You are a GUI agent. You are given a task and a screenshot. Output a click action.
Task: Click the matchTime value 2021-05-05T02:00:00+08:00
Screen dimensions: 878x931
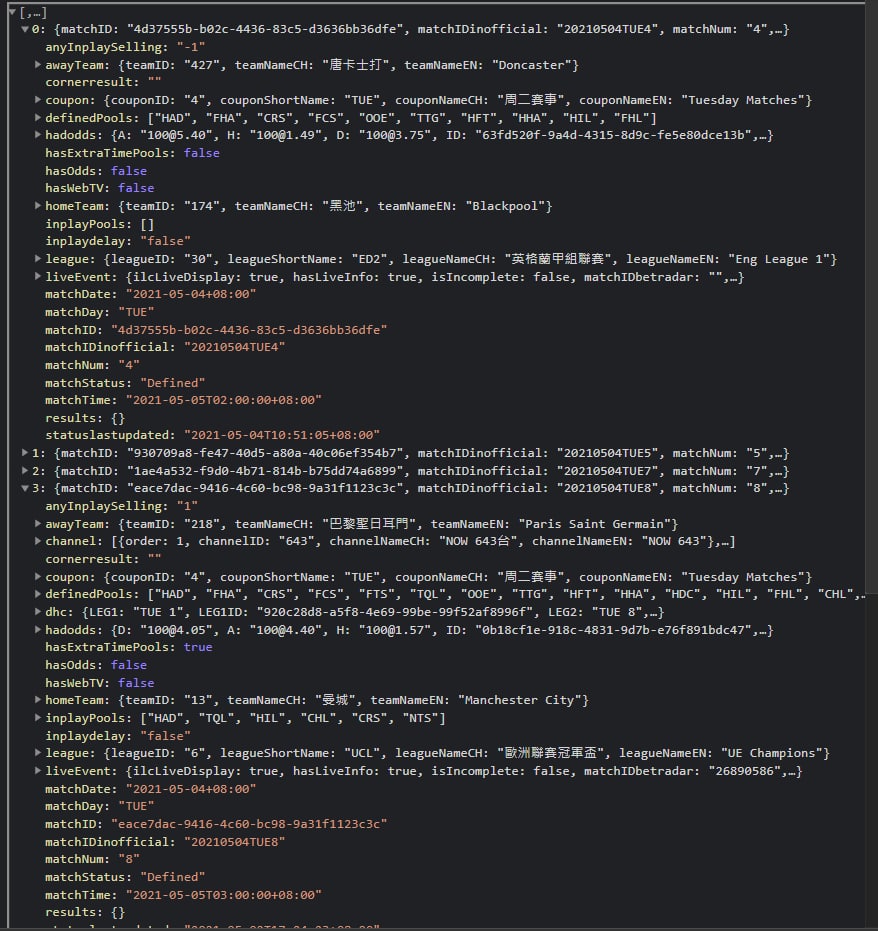tap(223, 400)
